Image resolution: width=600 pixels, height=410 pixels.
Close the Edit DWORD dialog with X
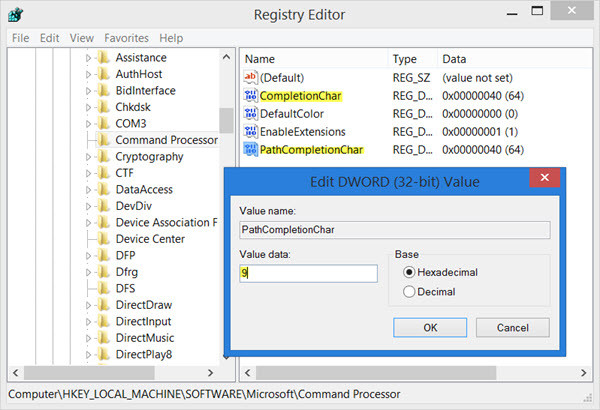545,177
